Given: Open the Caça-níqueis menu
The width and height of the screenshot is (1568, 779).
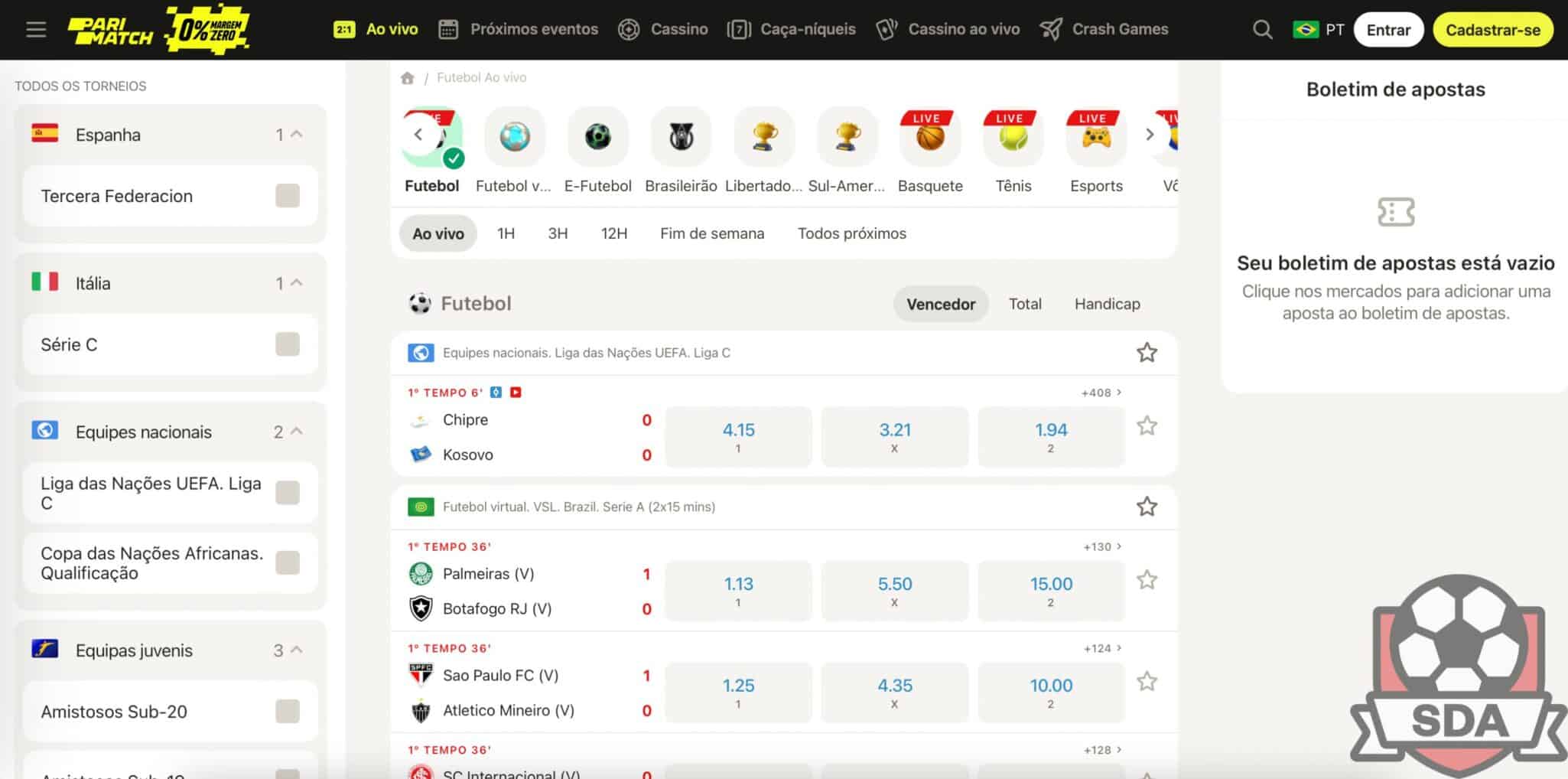Looking at the screenshot, I should point(791,30).
